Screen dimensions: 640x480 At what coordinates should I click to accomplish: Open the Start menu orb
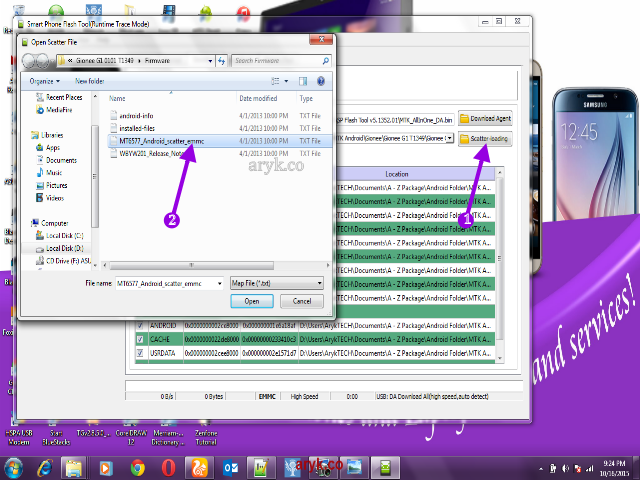coord(13,468)
